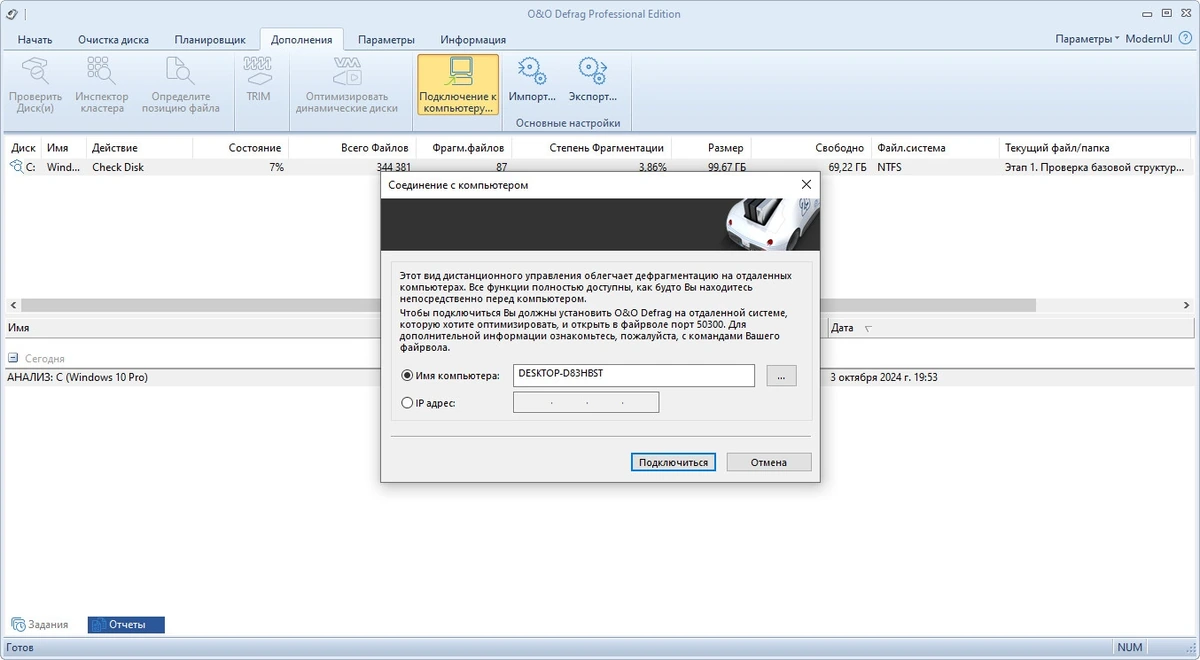
Task: Click the NUM indicator in status bar
Action: point(1130,647)
